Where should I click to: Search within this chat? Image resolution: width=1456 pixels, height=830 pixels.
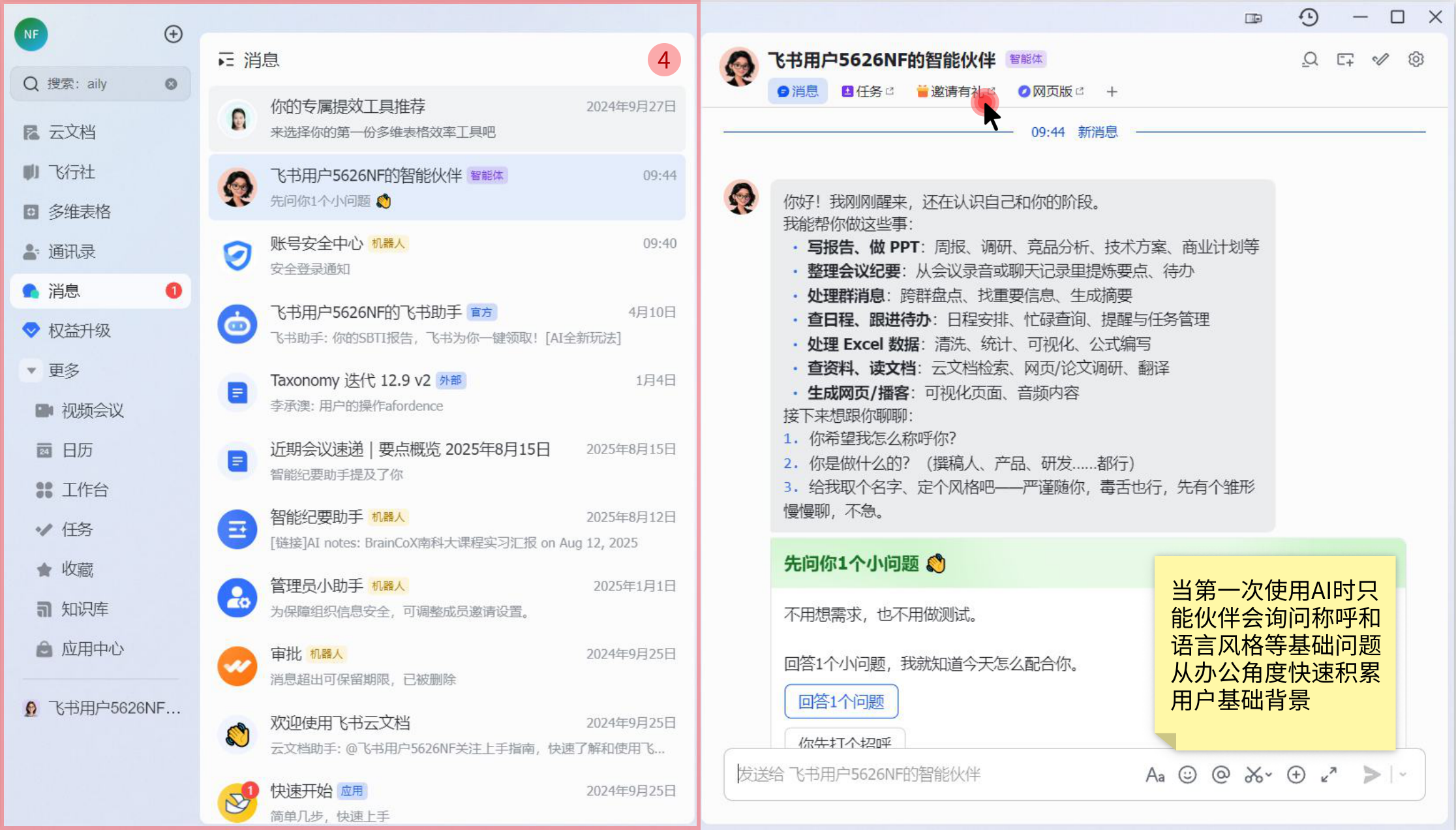click(1310, 60)
